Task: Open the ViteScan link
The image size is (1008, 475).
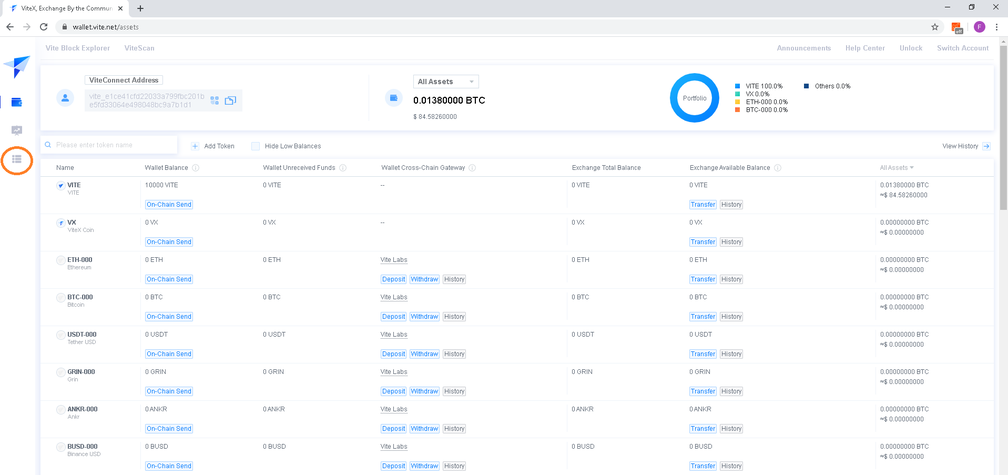Action: (x=140, y=48)
